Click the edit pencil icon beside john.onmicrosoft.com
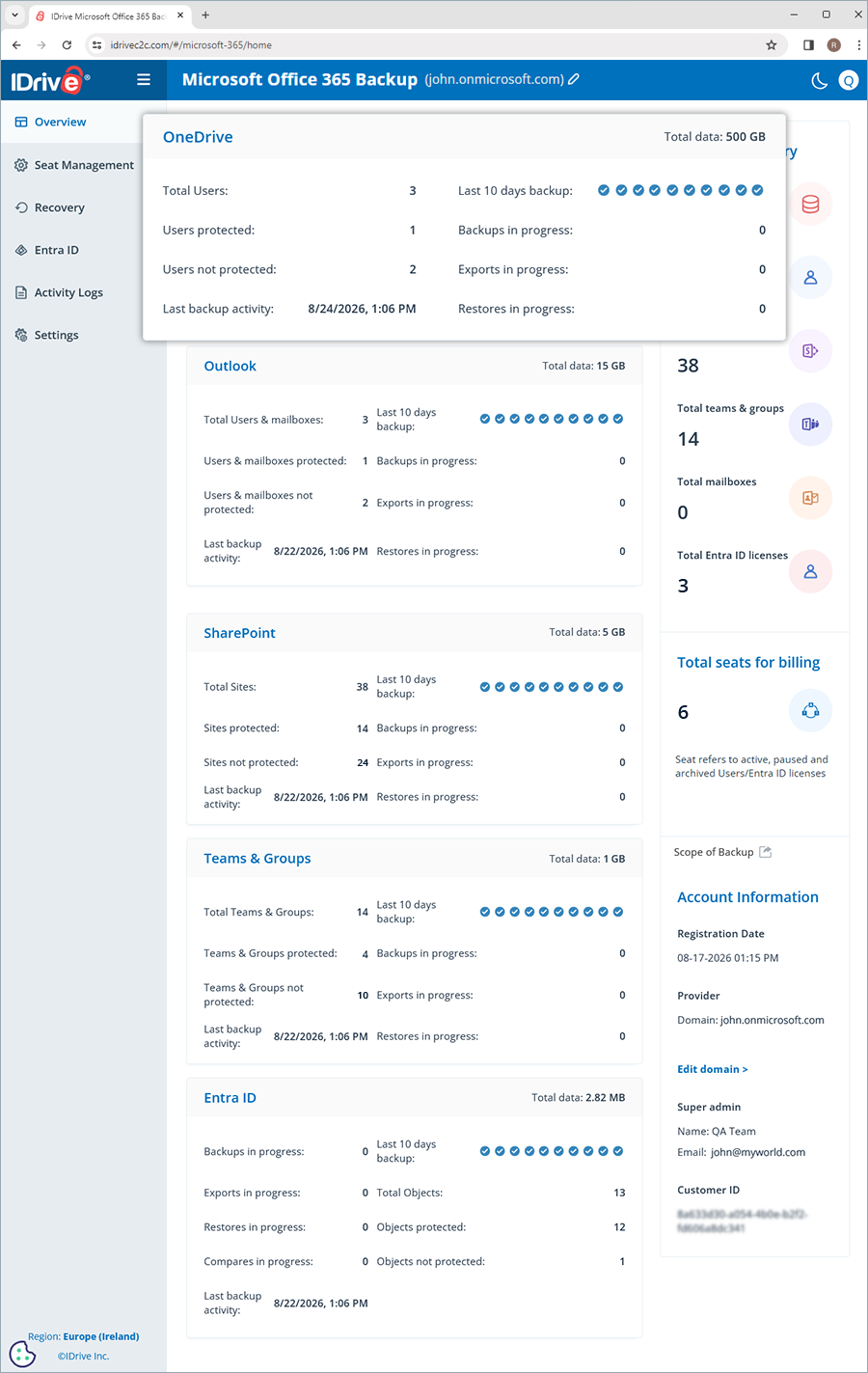The image size is (868, 1373). 574,80
